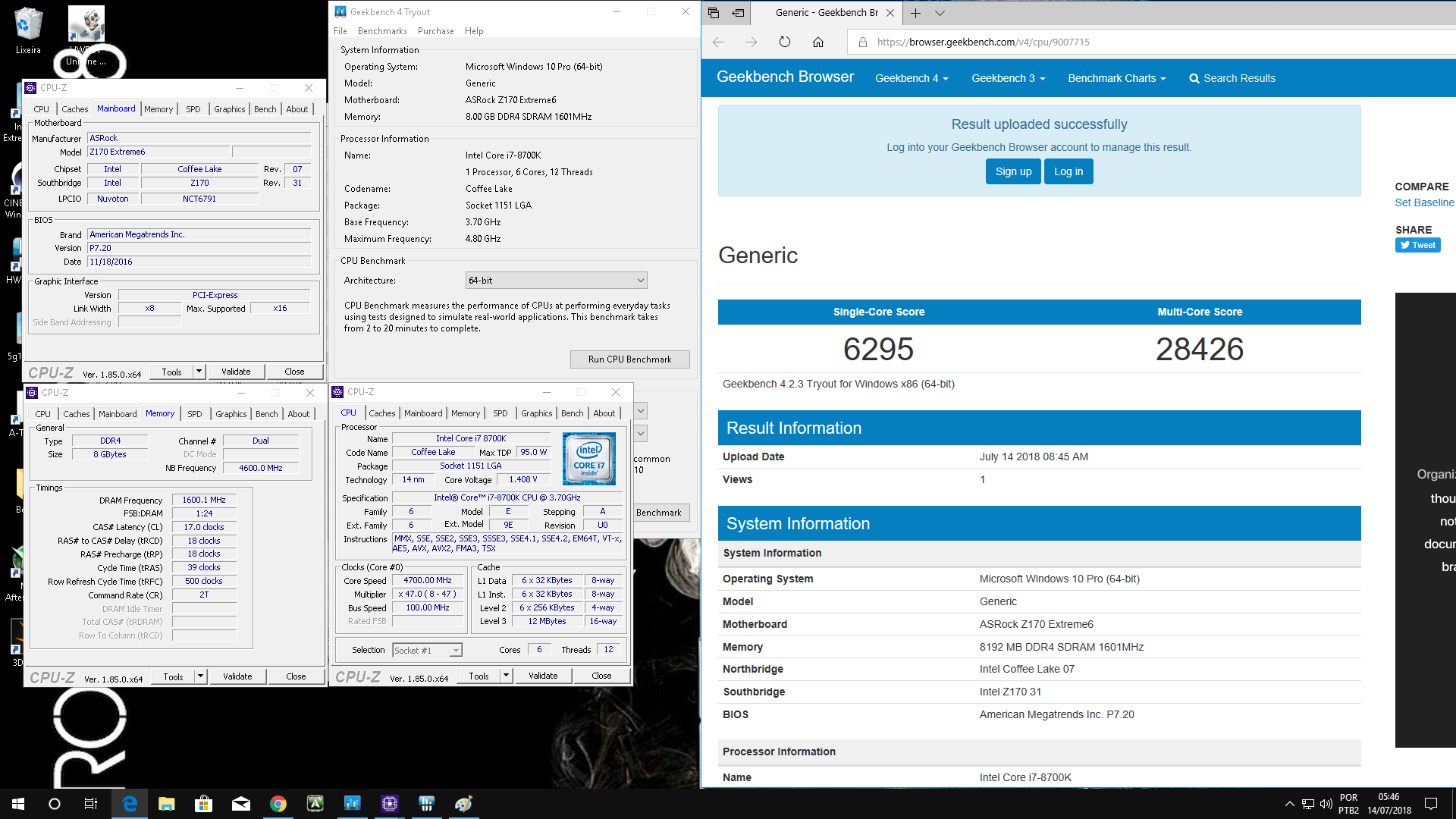Click Log in on Geekbench Browser
The height and width of the screenshot is (819, 1456).
coord(1068,171)
